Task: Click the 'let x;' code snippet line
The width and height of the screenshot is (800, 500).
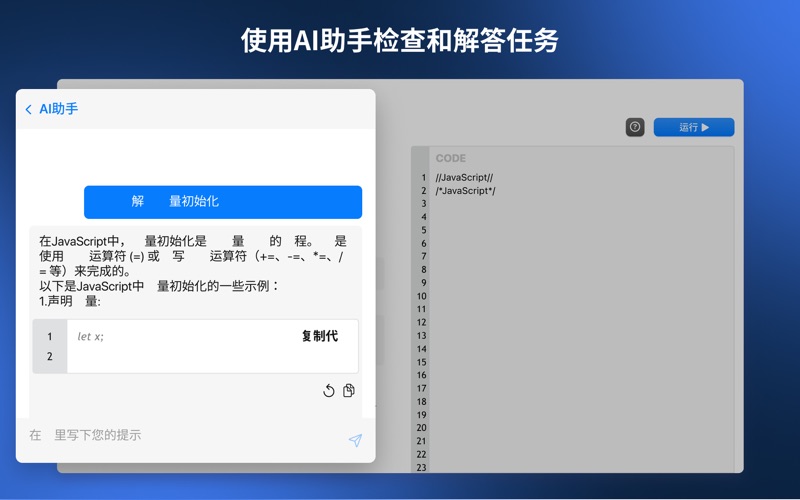Action: [x=90, y=336]
